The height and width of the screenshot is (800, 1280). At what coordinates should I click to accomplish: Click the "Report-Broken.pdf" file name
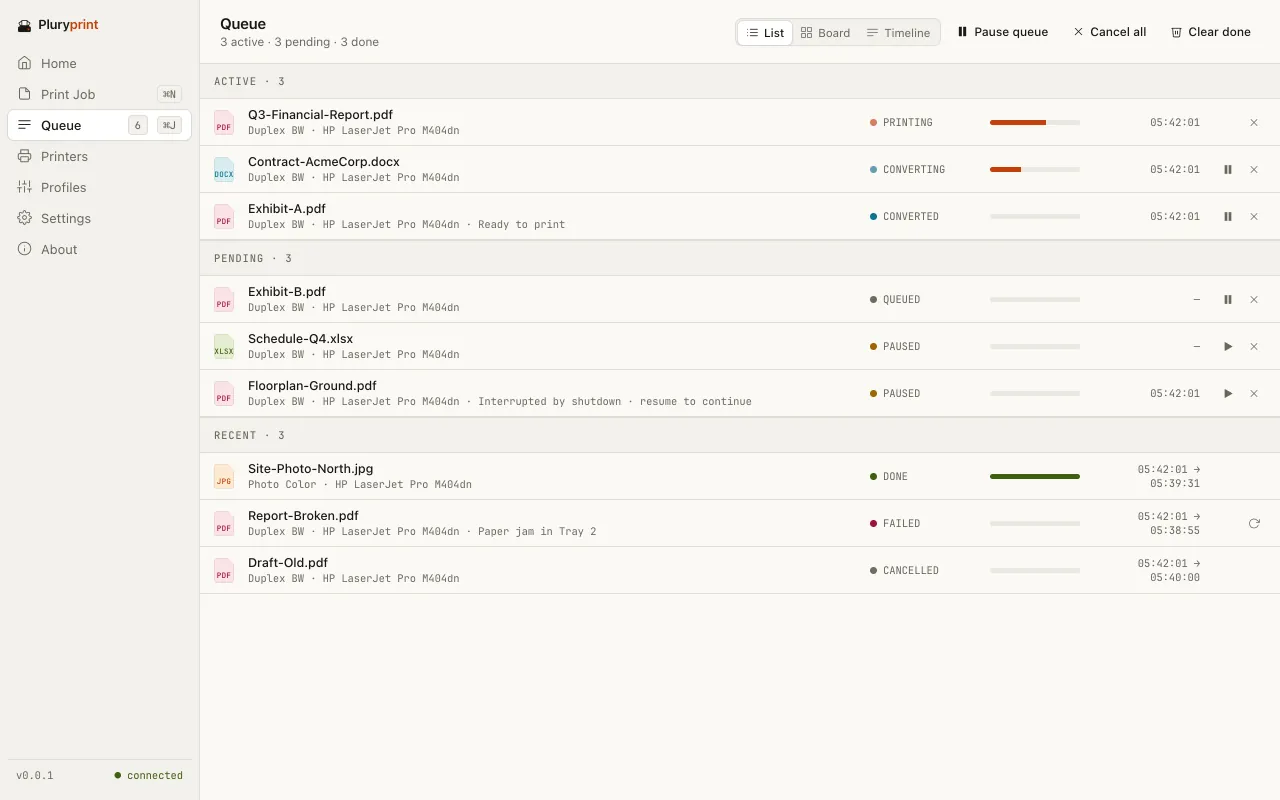point(303,516)
